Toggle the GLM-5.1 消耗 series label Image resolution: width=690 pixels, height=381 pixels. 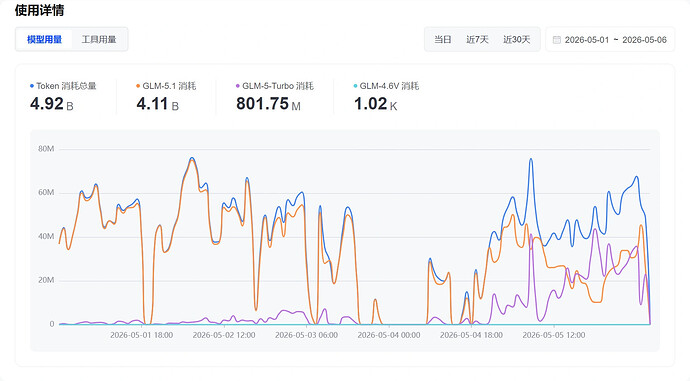click(x=169, y=86)
